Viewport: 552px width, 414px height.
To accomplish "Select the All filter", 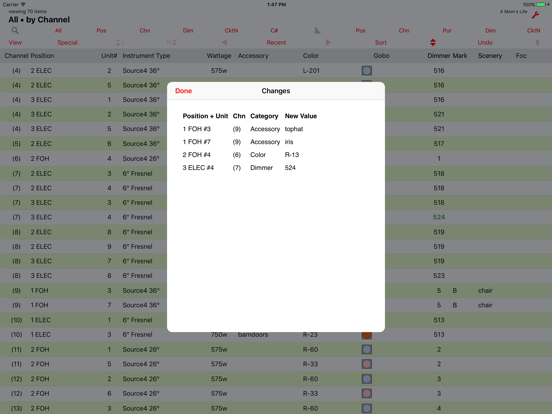I will pyautogui.click(x=58, y=31).
